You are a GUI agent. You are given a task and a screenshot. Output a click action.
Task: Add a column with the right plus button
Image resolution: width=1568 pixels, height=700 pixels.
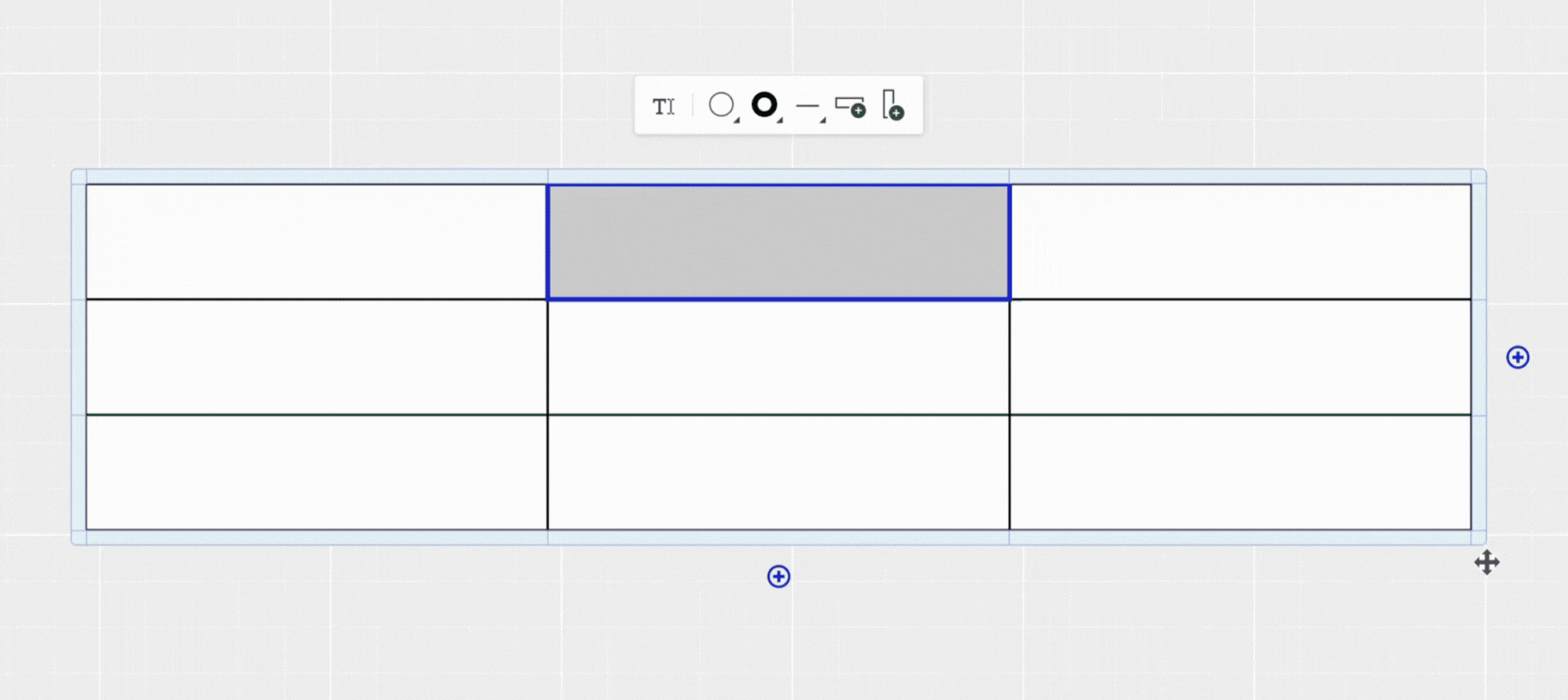tap(1517, 358)
